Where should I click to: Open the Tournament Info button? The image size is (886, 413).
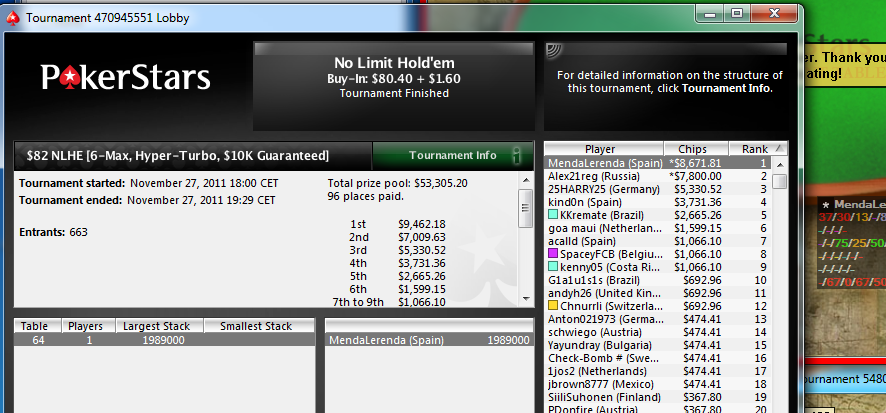click(x=453, y=155)
